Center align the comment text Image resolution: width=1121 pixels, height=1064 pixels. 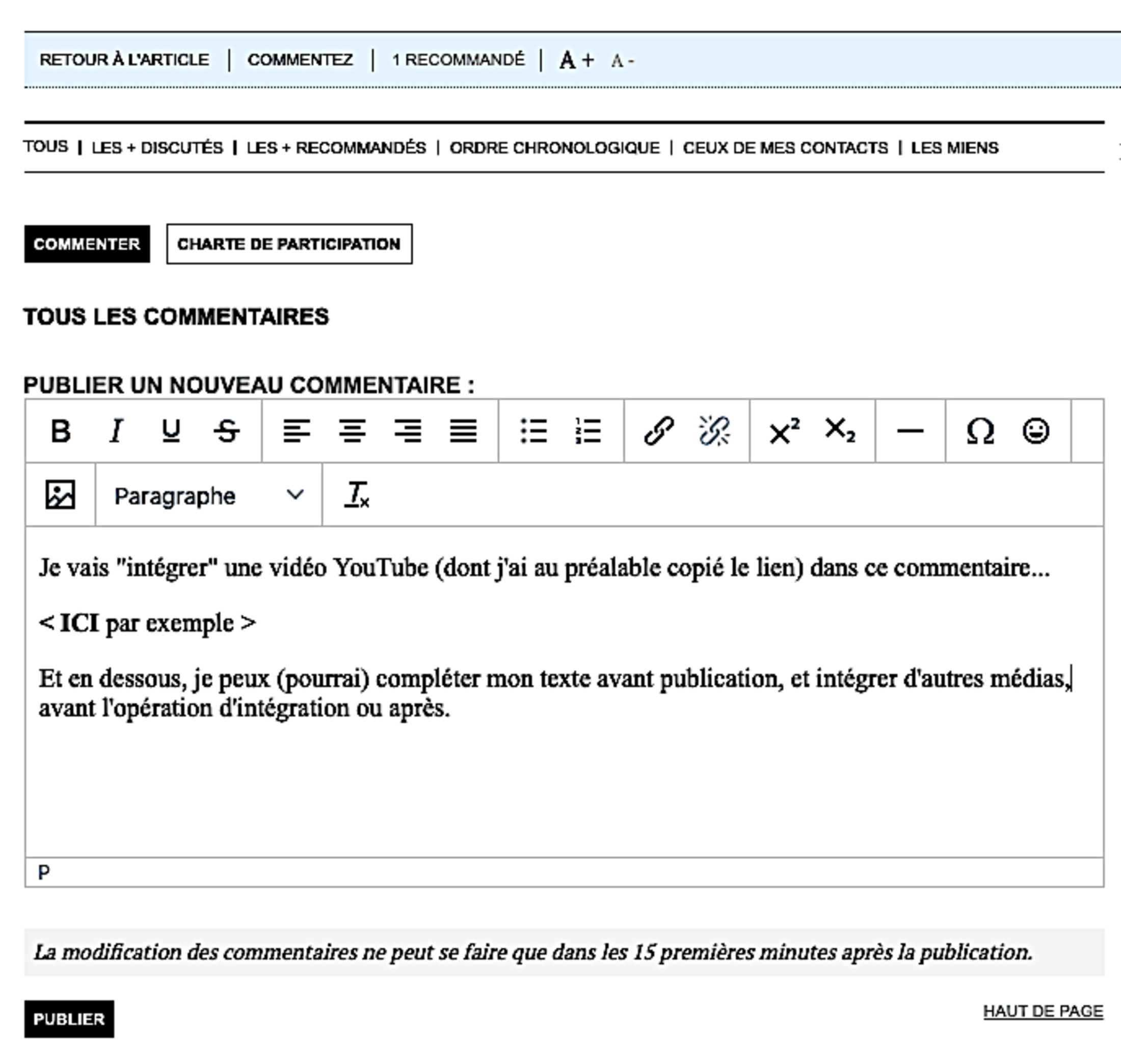pos(352,431)
